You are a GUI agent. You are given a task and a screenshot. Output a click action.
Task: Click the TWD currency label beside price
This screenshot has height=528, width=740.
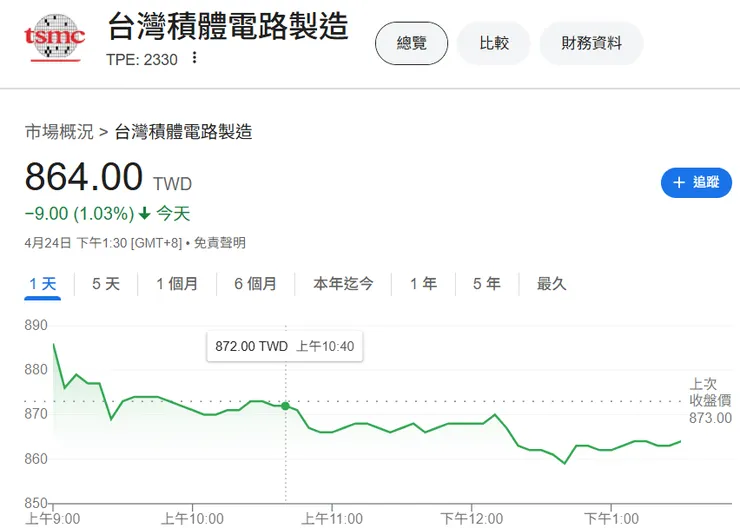tap(172, 184)
